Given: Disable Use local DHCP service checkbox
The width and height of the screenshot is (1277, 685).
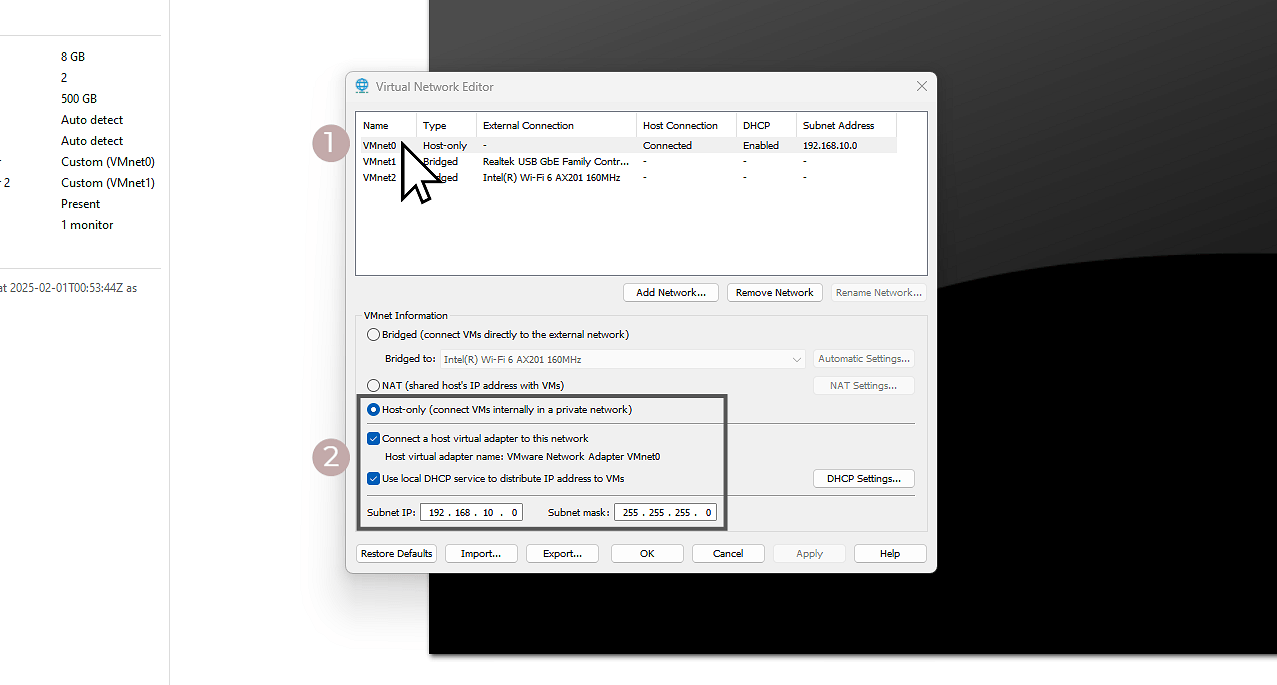Looking at the screenshot, I should (374, 479).
